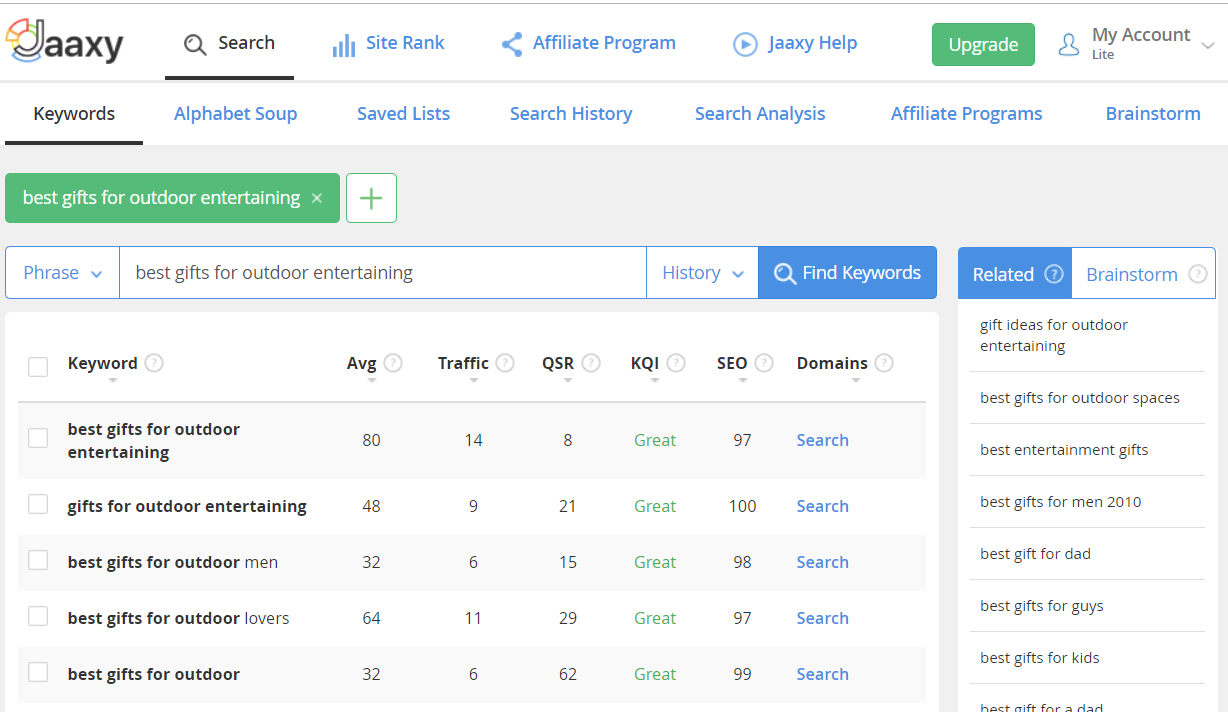Click Search domains link for 'best gifts for outdoor' row
Viewport: 1228px width, 712px height.
[822, 674]
